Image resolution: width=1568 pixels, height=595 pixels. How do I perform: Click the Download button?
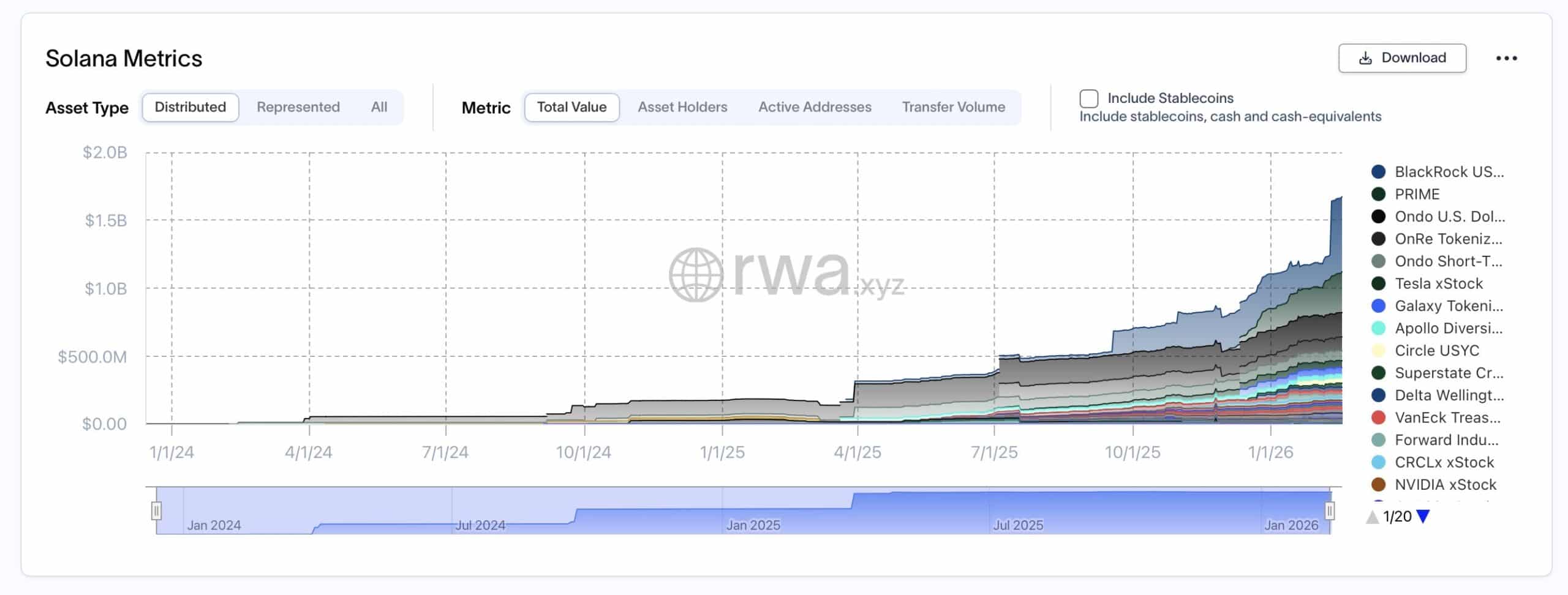click(x=1401, y=58)
